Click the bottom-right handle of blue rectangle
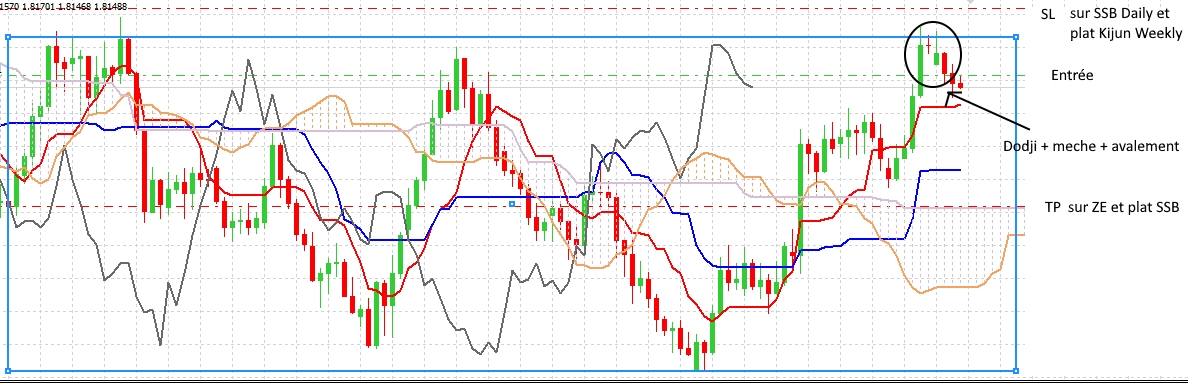This screenshot has height=383, width=1188. (x=1016, y=371)
